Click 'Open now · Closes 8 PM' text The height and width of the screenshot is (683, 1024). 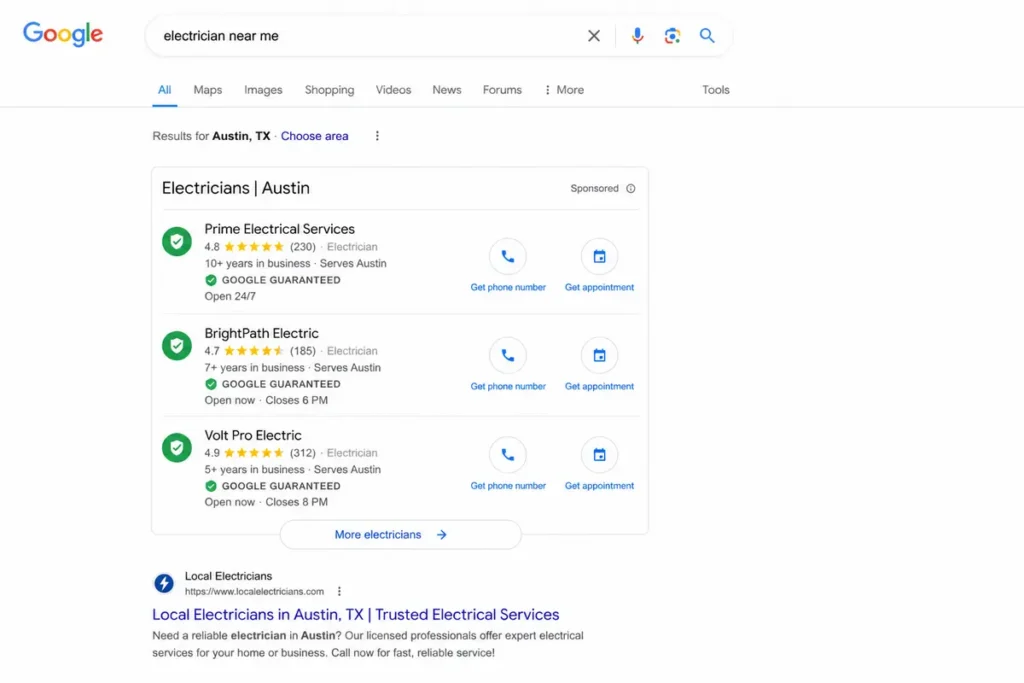tap(266, 502)
